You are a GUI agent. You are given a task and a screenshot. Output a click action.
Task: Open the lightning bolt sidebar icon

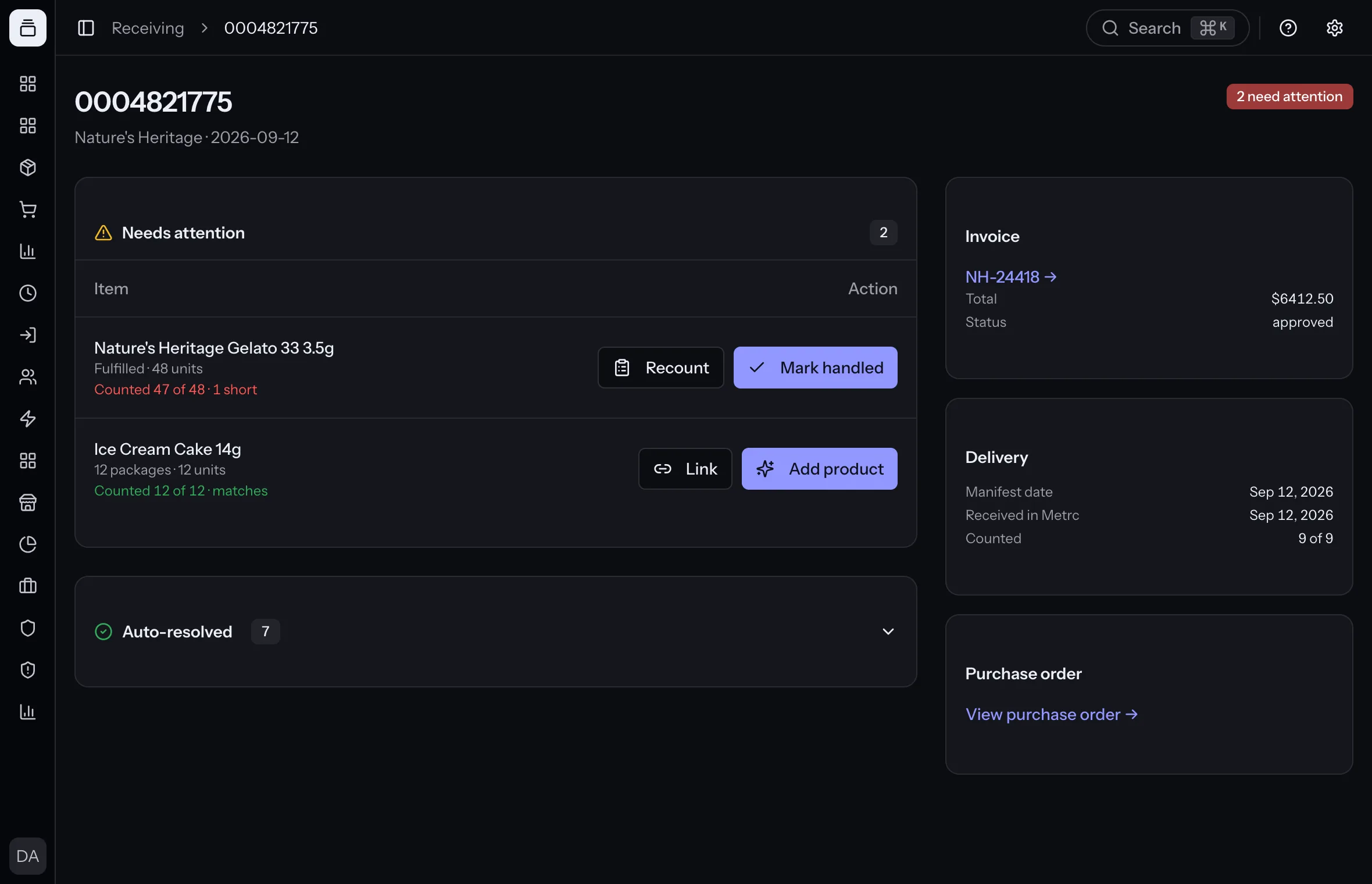pyautogui.click(x=27, y=419)
